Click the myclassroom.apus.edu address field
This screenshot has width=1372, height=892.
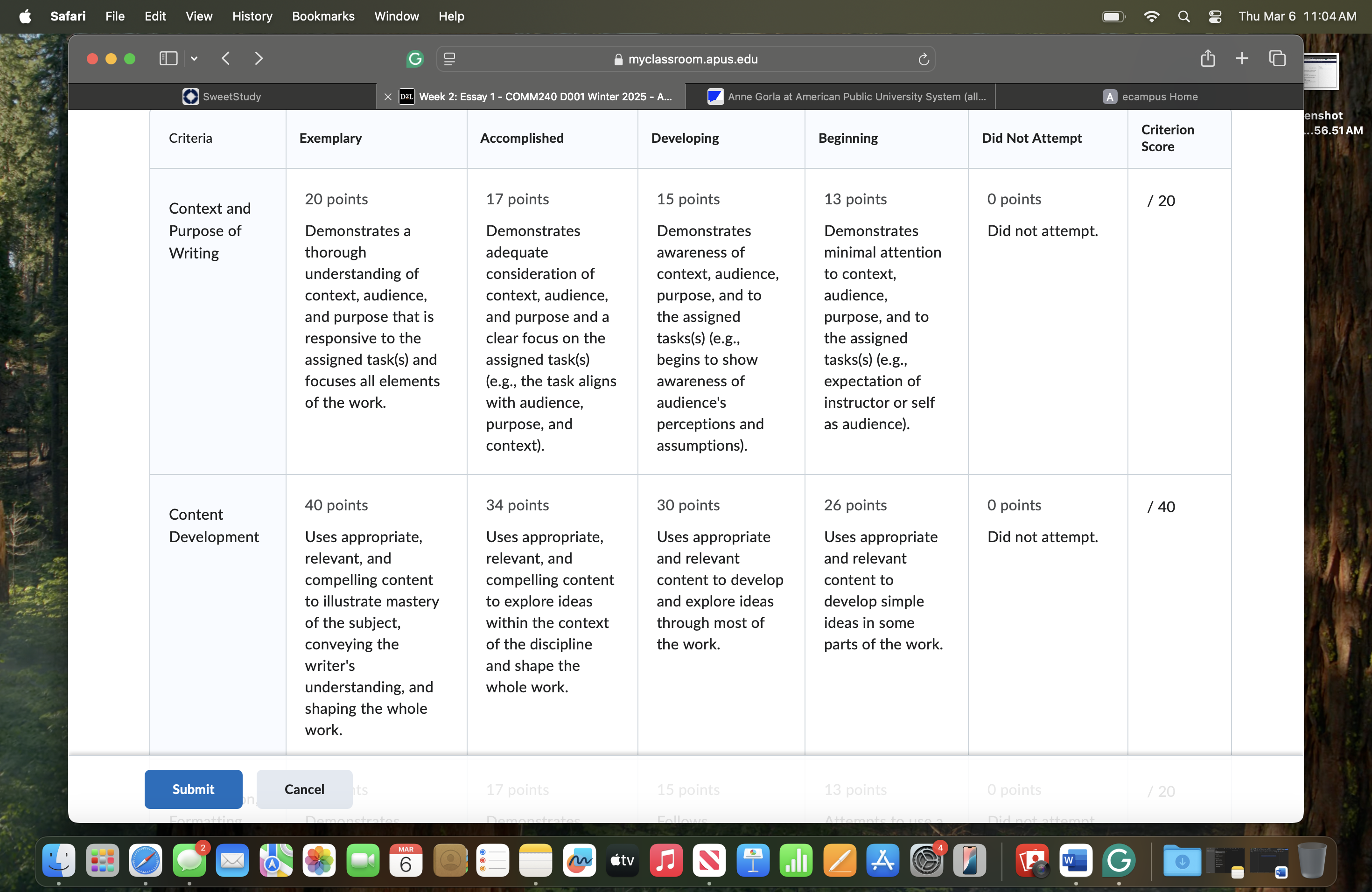(x=686, y=59)
